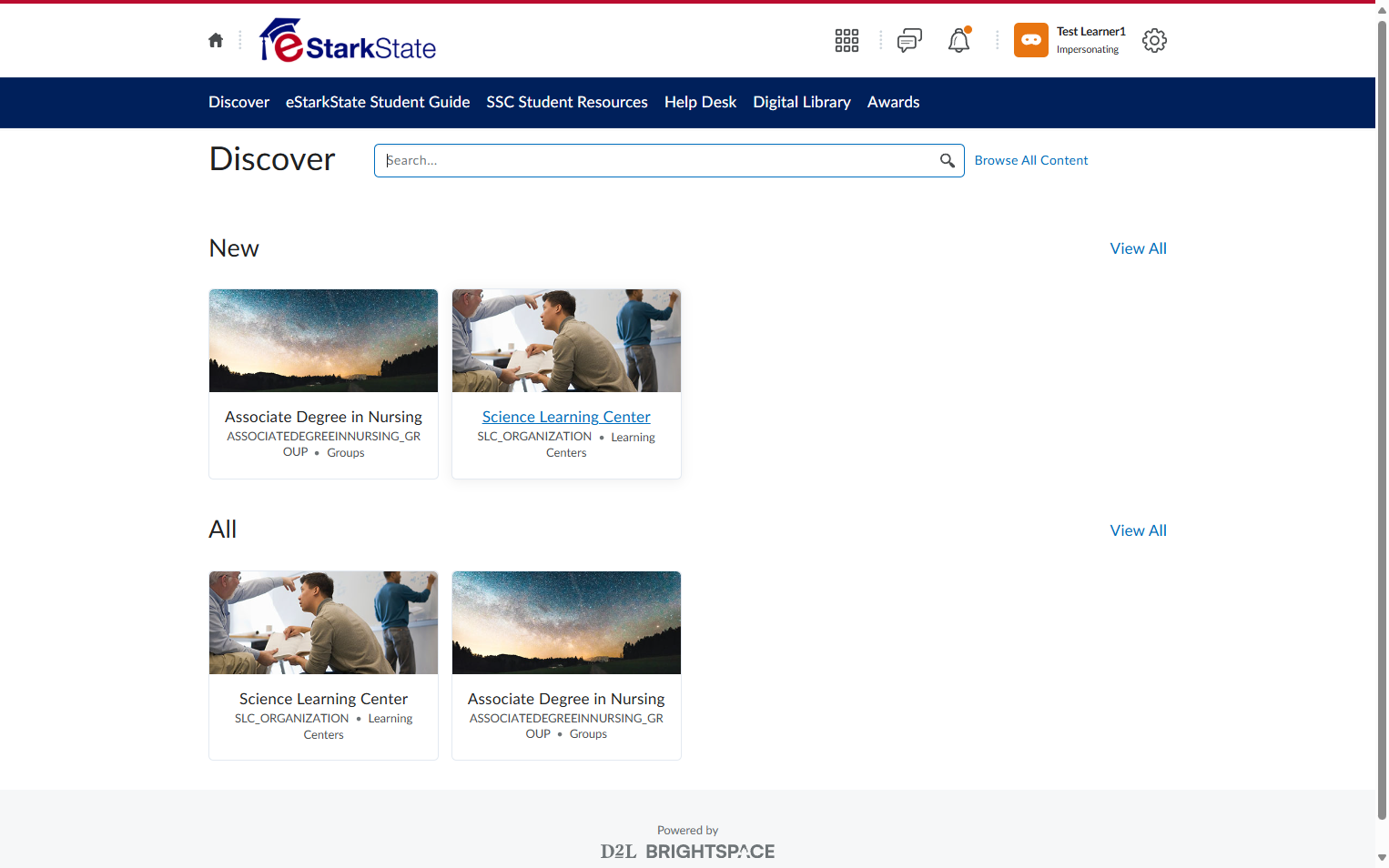Open message alerts chat icon

point(909,40)
